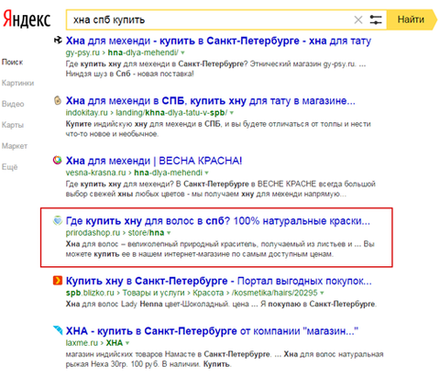Screen dimensions: 440x380
Task: Click the prirodashop.ru domain link
Action: pyautogui.click(x=93, y=233)
